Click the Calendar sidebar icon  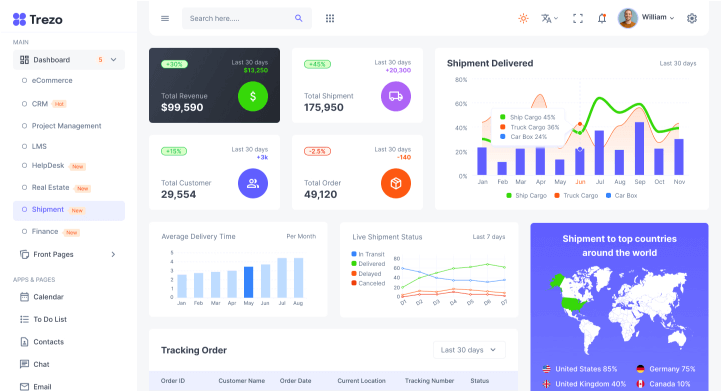[24, 297]
